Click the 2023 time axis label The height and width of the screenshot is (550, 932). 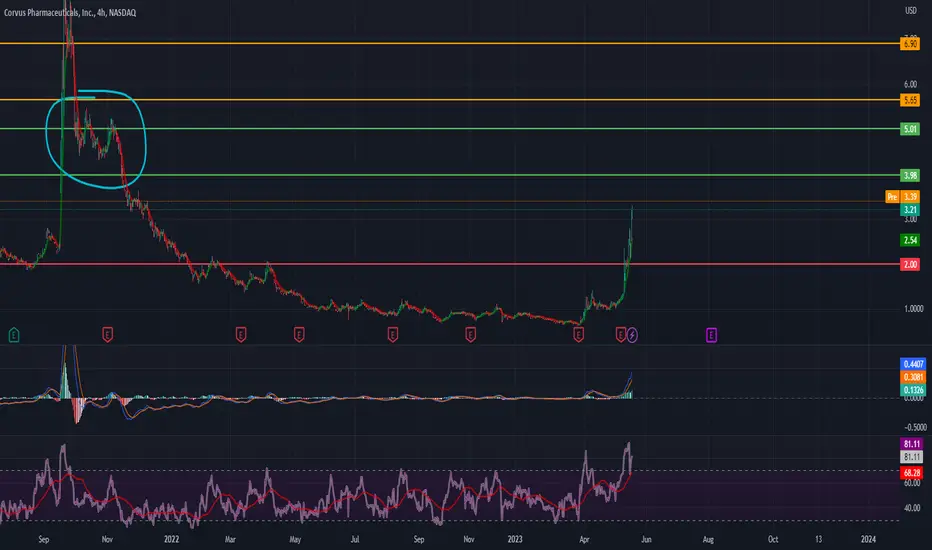[515, 539]
